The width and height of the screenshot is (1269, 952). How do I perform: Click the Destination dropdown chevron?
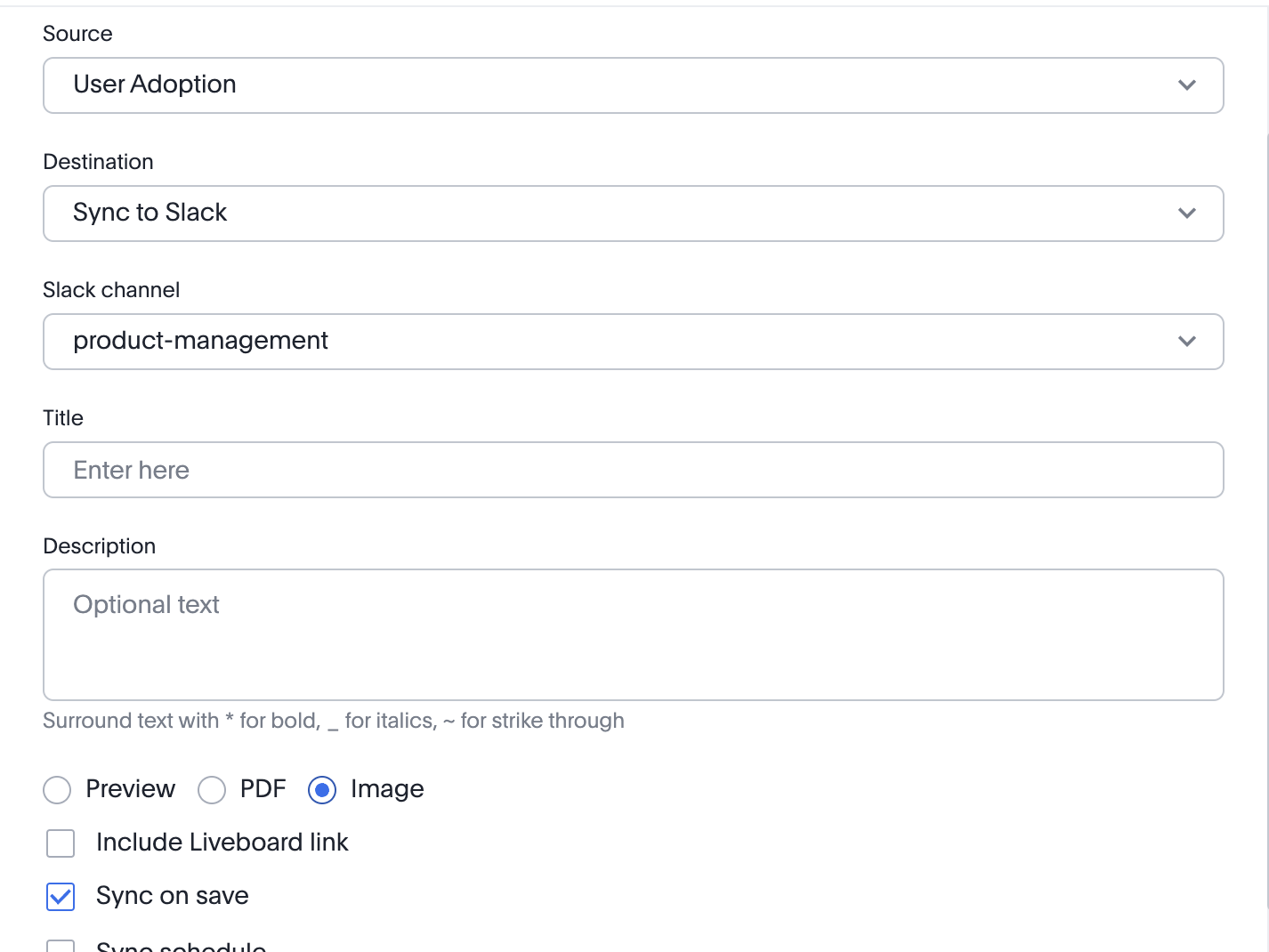click(x=1186, y=214)
